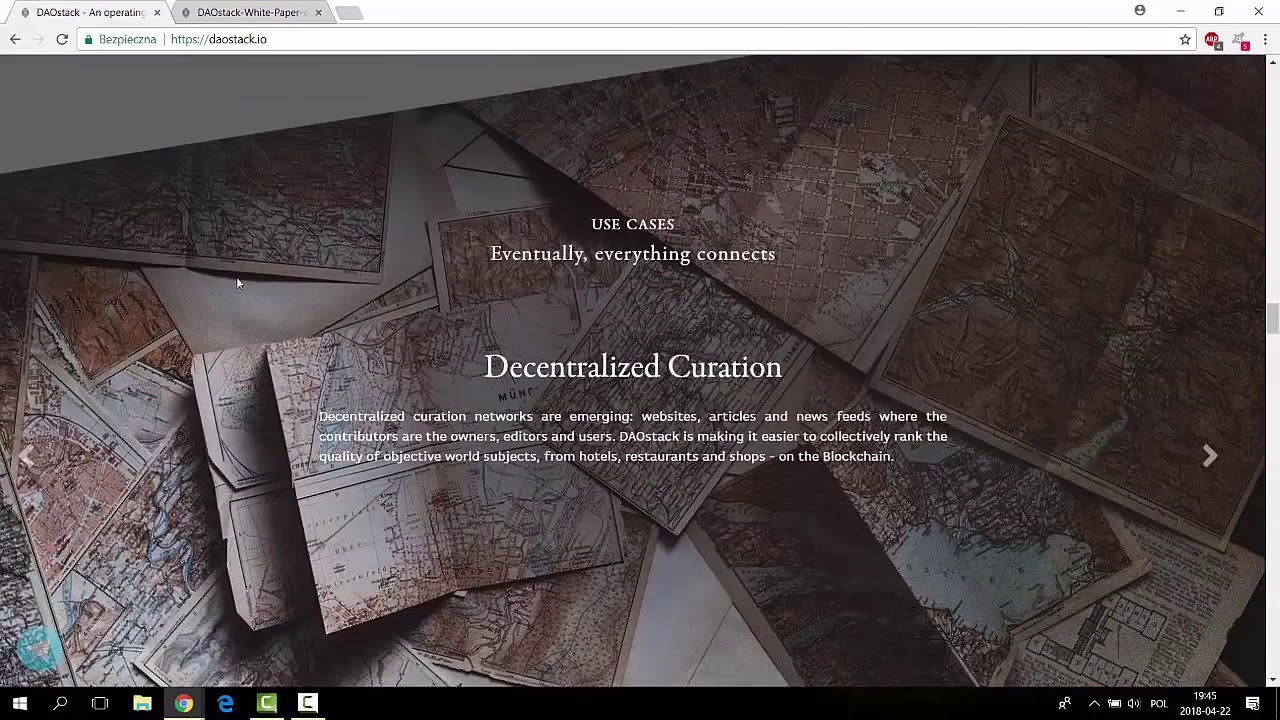Screen dimensions: 1280x720
Task: View the secure site info (Bezpieczna)
Action: pos(120,39)
